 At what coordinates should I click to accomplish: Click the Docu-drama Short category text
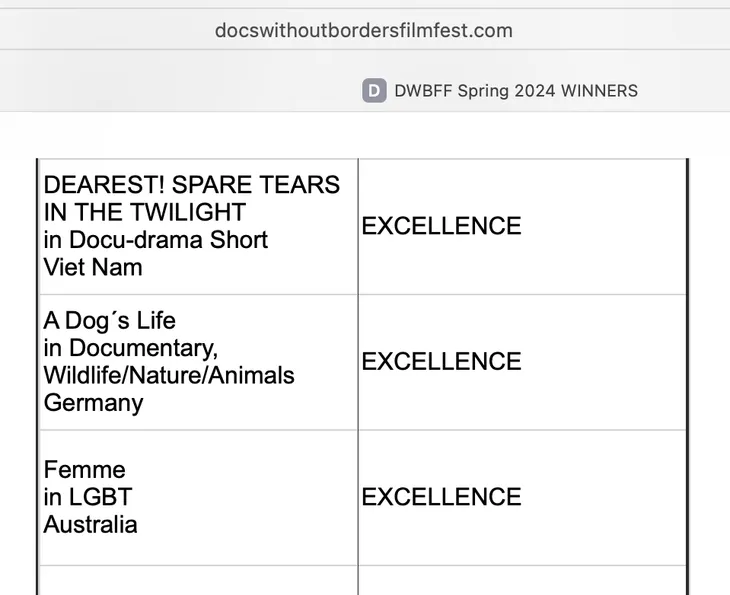point(169,240)
